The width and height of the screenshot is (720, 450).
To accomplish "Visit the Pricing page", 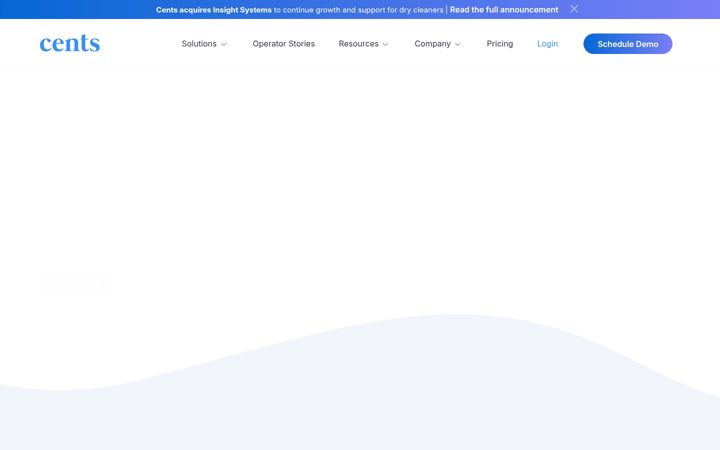I will [500, 44].
